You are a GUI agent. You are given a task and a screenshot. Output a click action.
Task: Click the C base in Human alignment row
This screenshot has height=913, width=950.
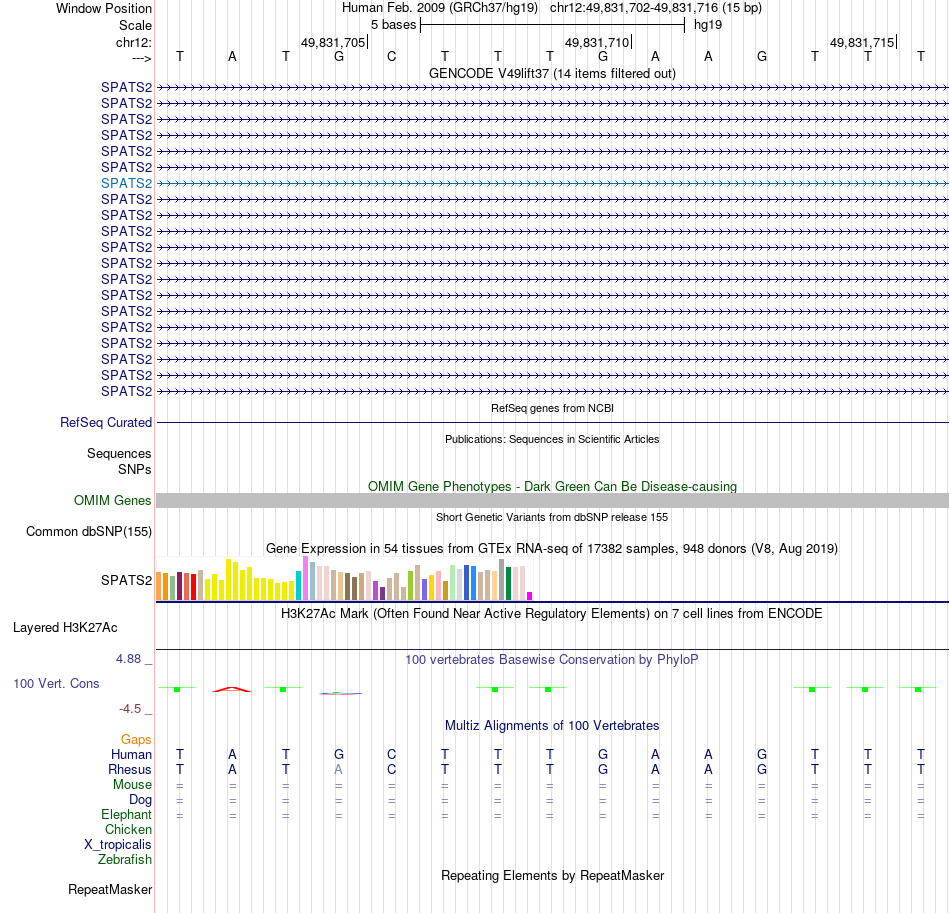coord(391,754)
